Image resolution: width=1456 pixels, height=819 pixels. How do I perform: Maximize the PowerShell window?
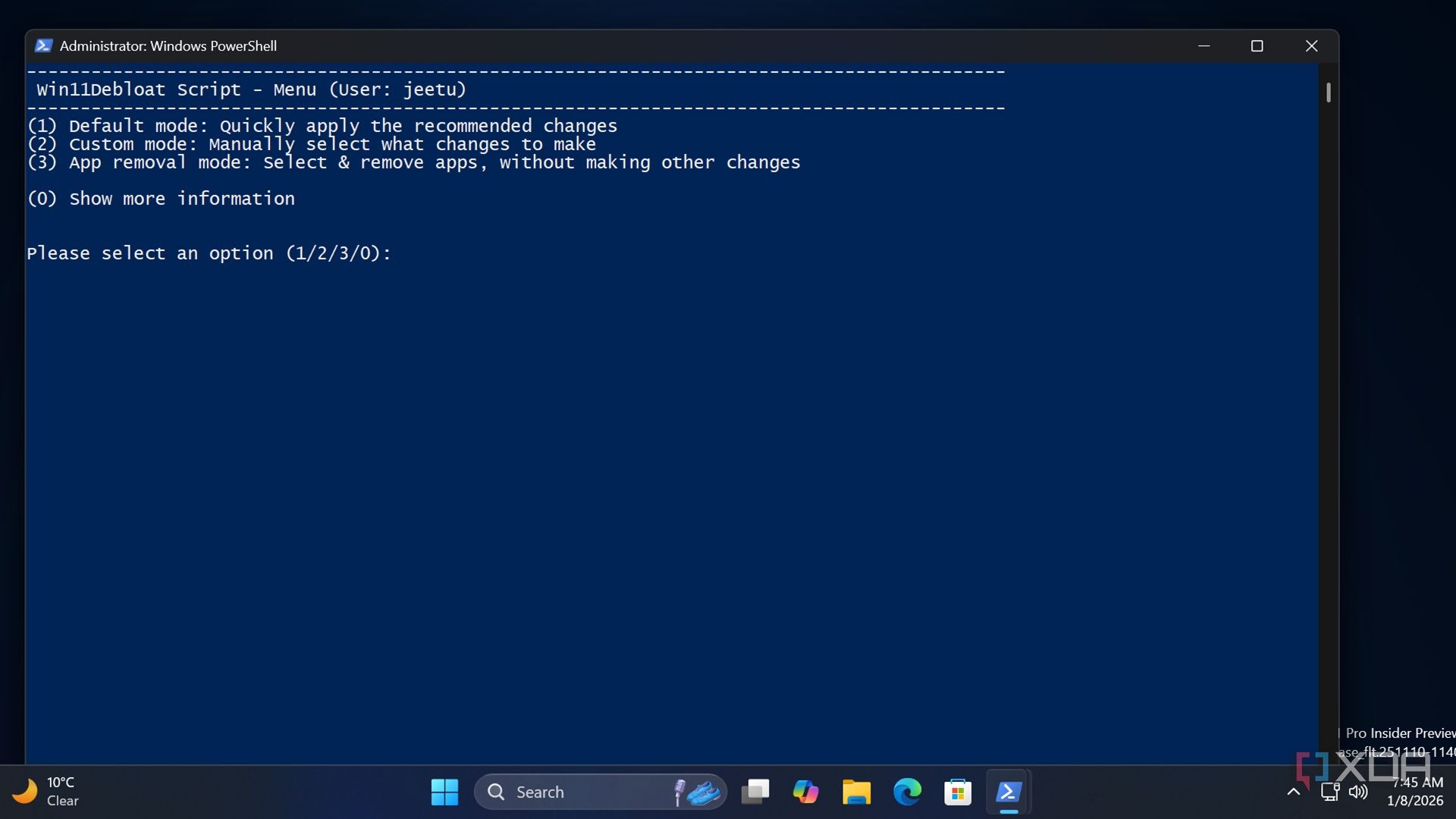pos(1257,46)
